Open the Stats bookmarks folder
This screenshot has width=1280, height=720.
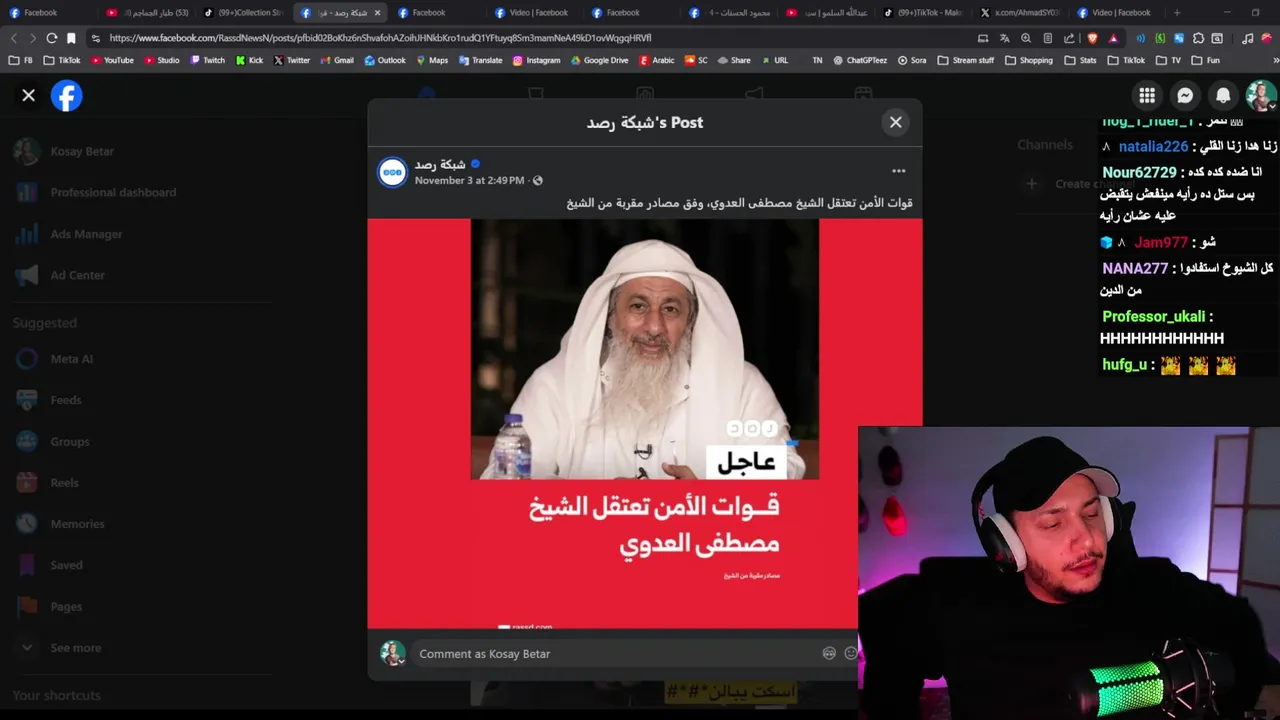[x=1081, y=60]
